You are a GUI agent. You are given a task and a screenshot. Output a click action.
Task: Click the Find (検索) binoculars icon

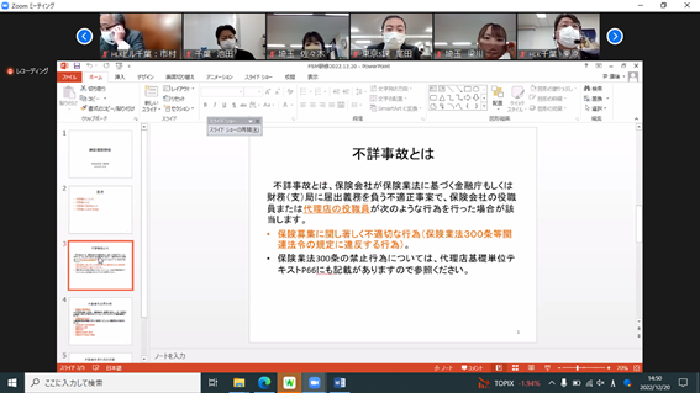coord(587,88)
